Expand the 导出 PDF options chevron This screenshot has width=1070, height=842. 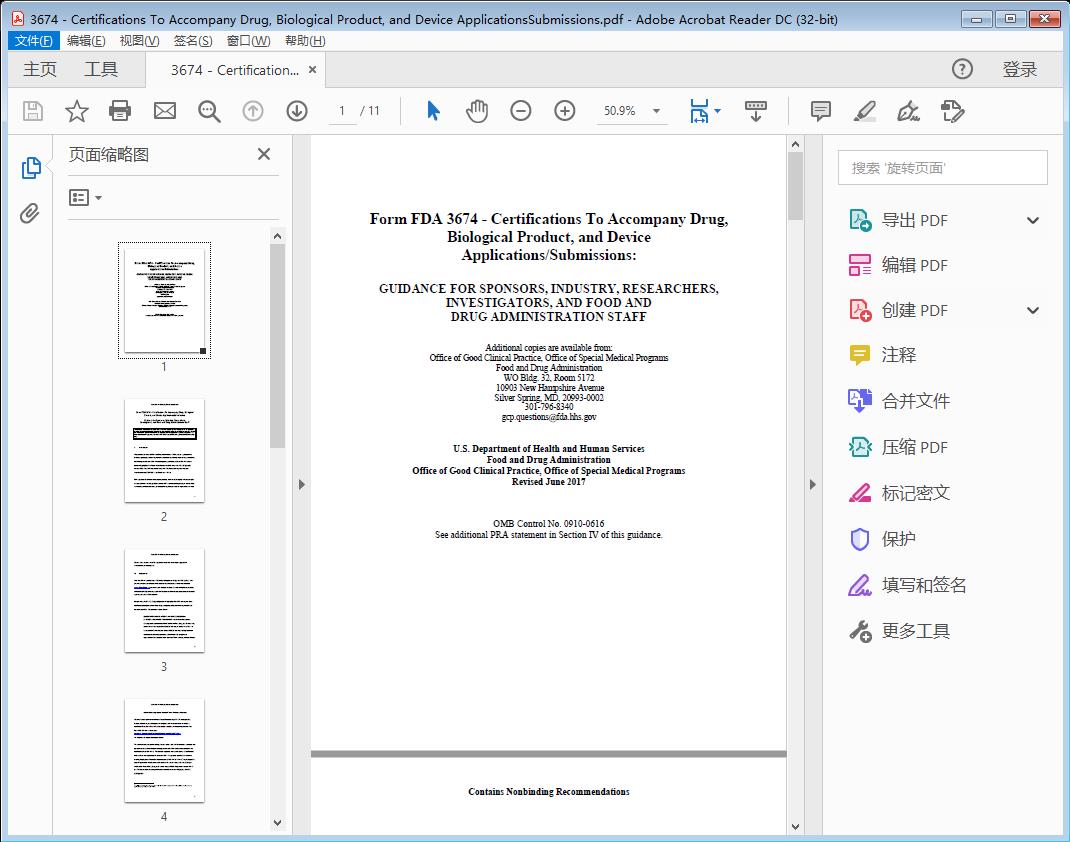(x=1032, y=219)
